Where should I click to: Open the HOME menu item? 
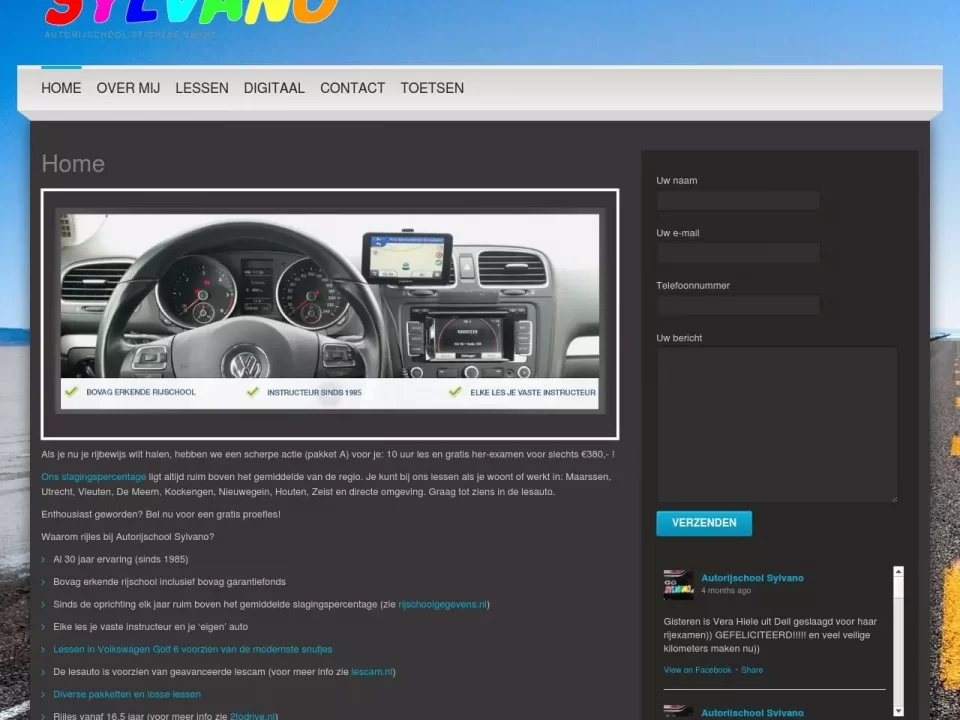coord(61,88)
